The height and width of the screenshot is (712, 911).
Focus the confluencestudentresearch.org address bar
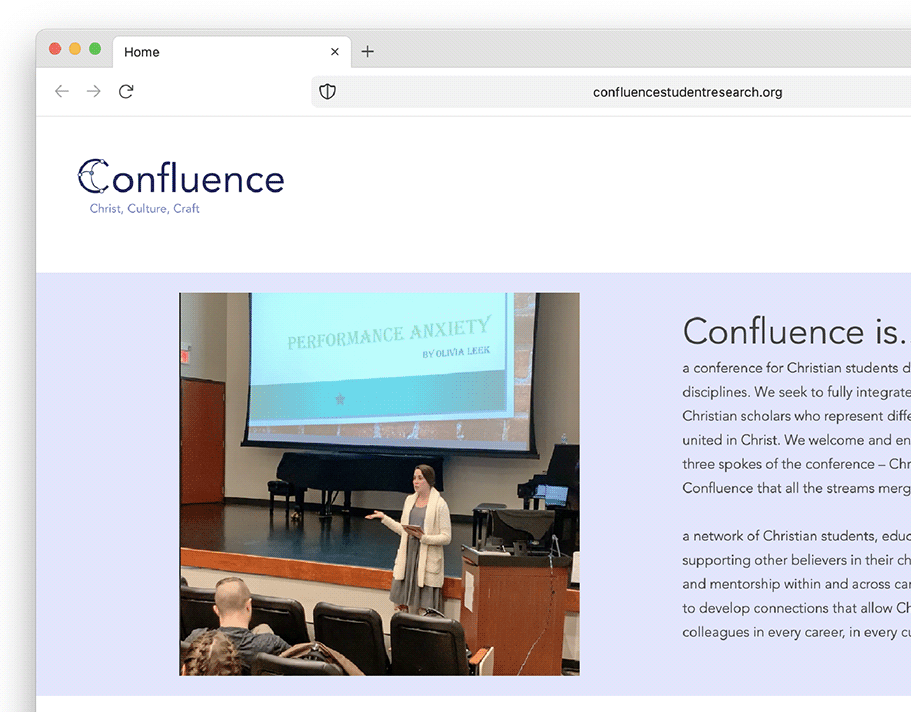click(x=611, y=92)
